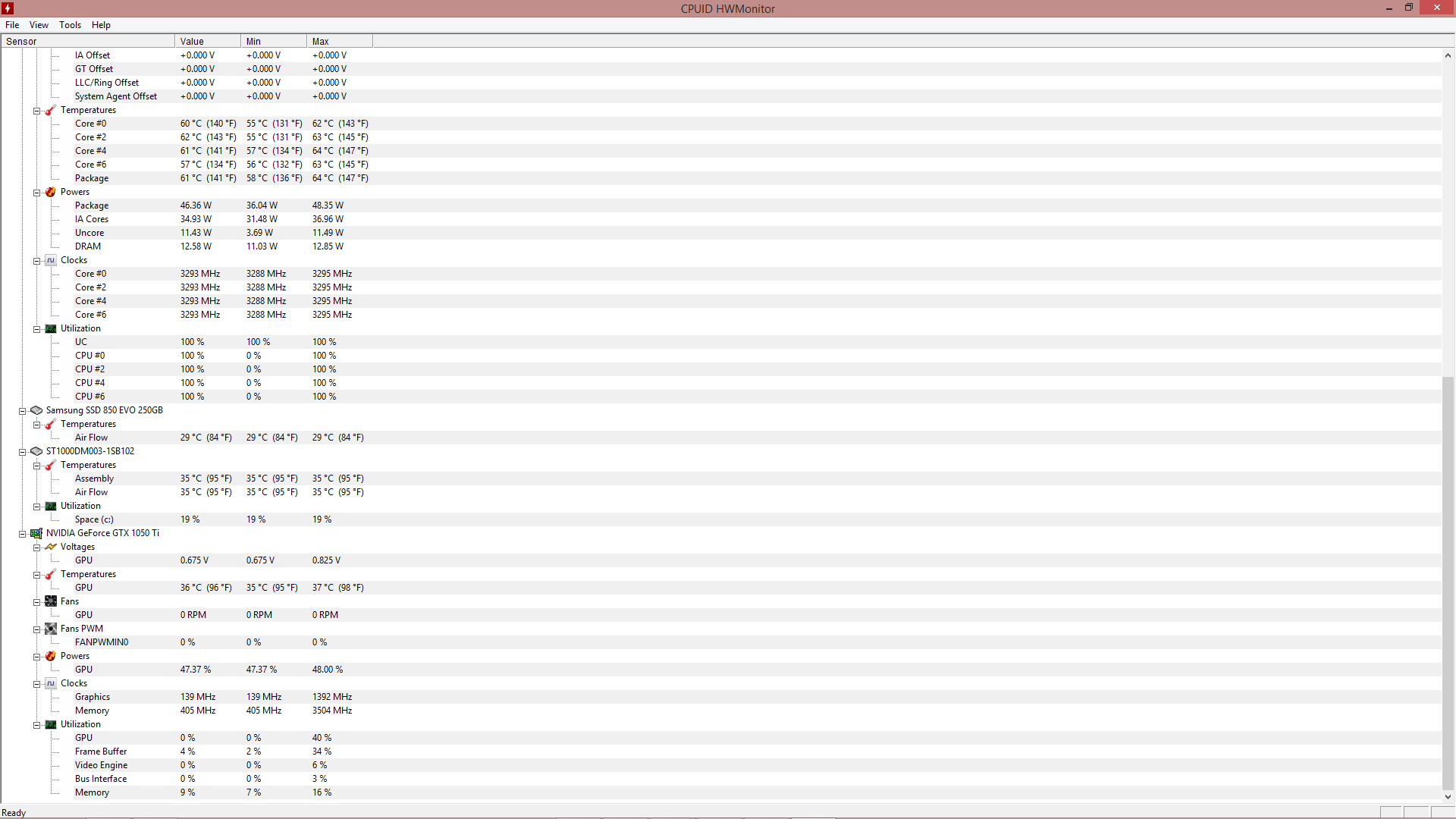Select the Frame Buffer utilization row

click(x=101, y=752)
